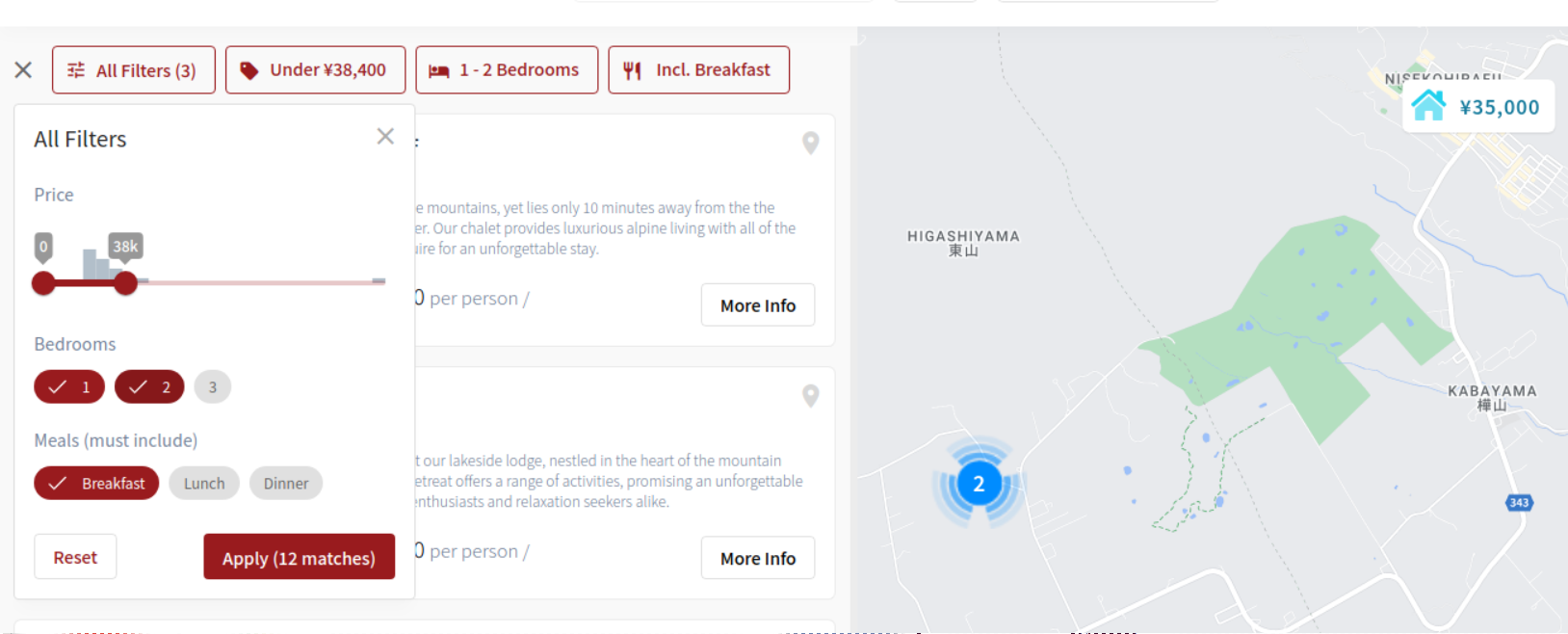Toggle off the Breakfast meal filter
The image size is (1568, 634).
[x=96, y=484]
